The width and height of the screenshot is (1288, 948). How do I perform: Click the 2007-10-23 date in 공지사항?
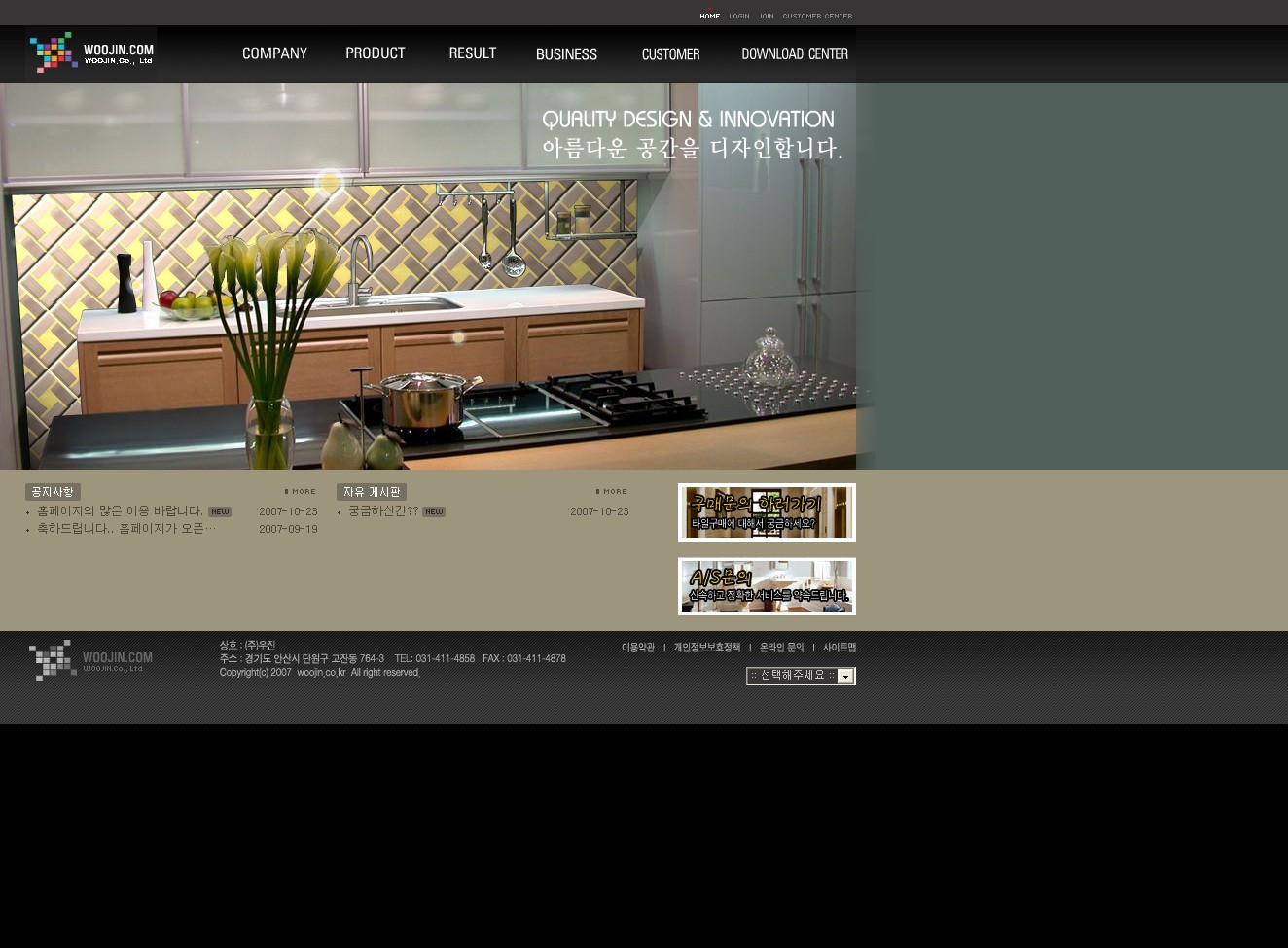click(x=288, y=511)
